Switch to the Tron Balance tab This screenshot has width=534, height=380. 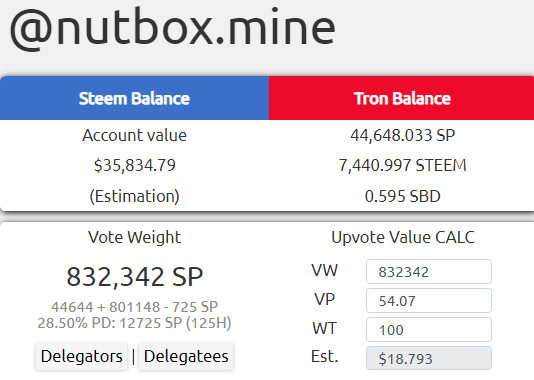pyautogui.click(x=402, y=98)
